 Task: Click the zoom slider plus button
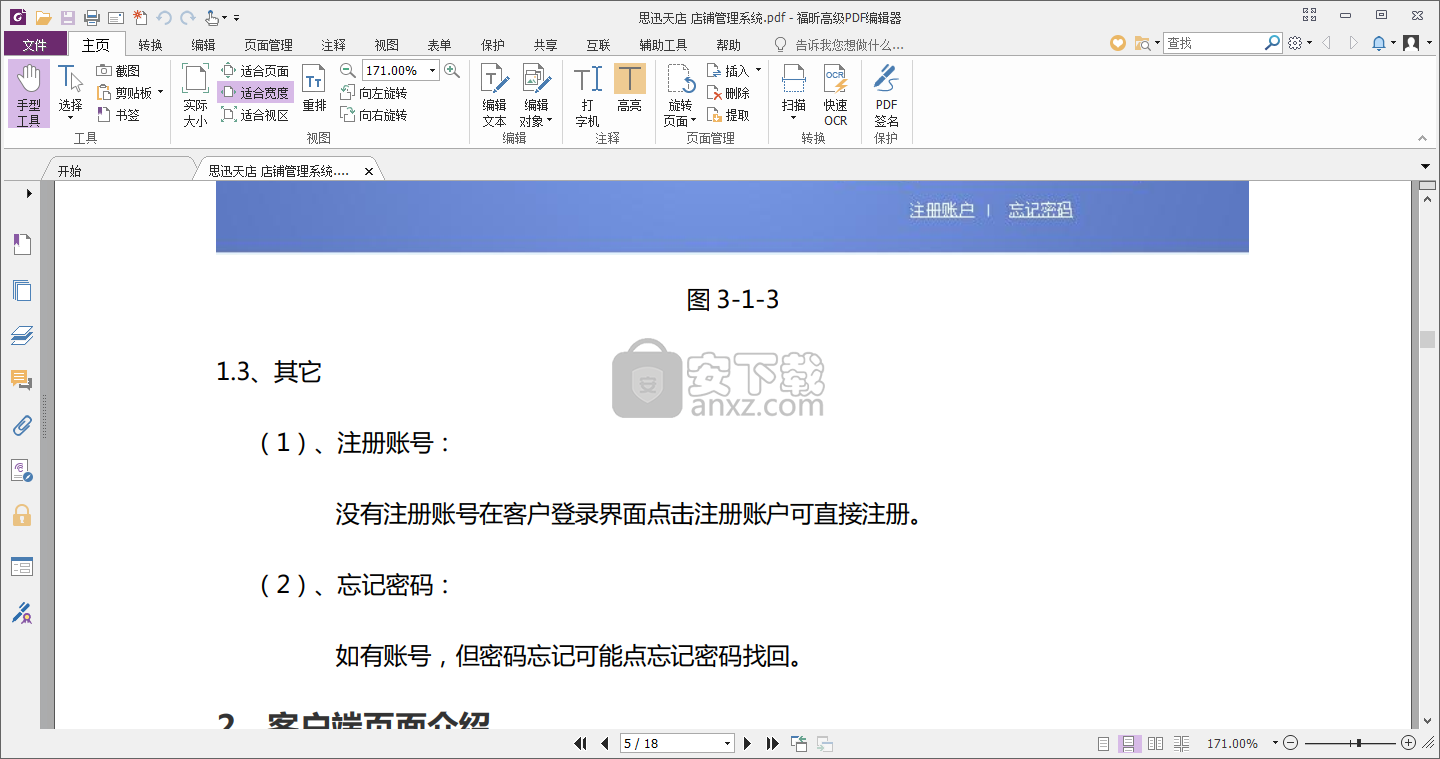(x=1409, y=743)
